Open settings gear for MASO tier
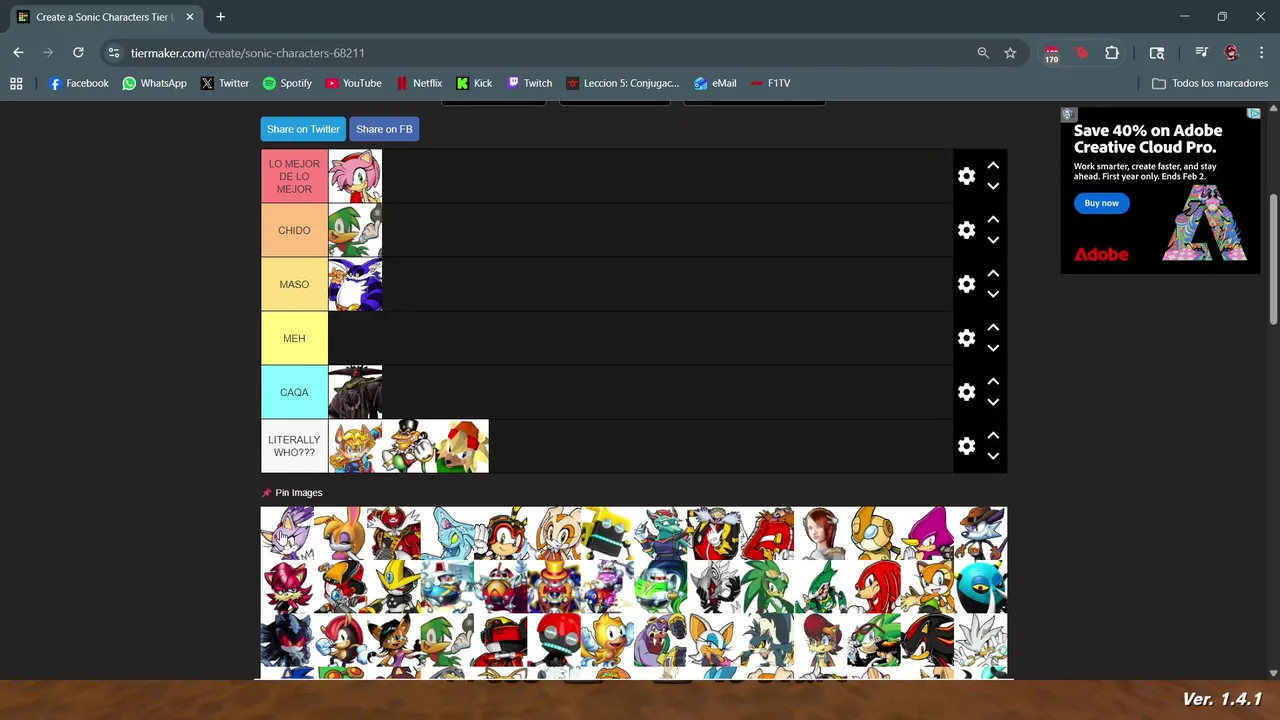This screenshot has height=720, width=1280. point(966,284)
